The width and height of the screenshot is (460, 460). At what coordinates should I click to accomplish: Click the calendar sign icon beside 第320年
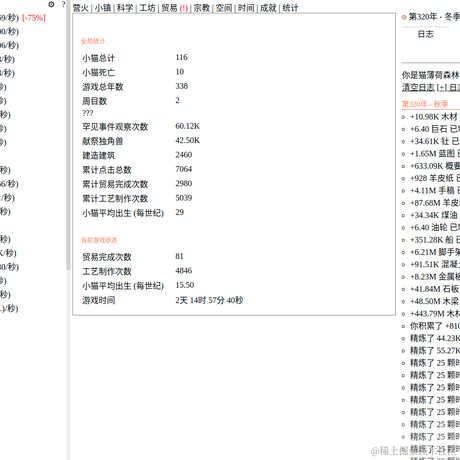pos(404,17)
